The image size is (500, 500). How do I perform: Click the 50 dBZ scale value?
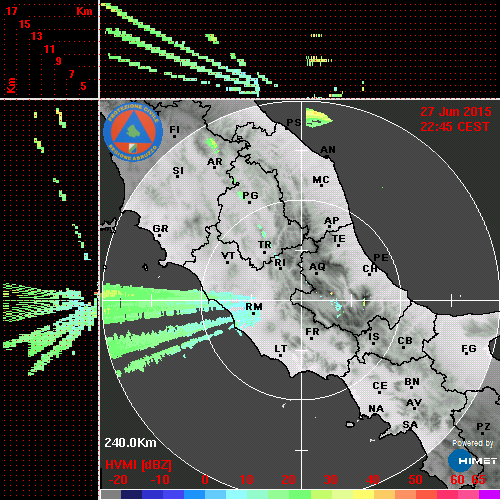click(415, 480)
